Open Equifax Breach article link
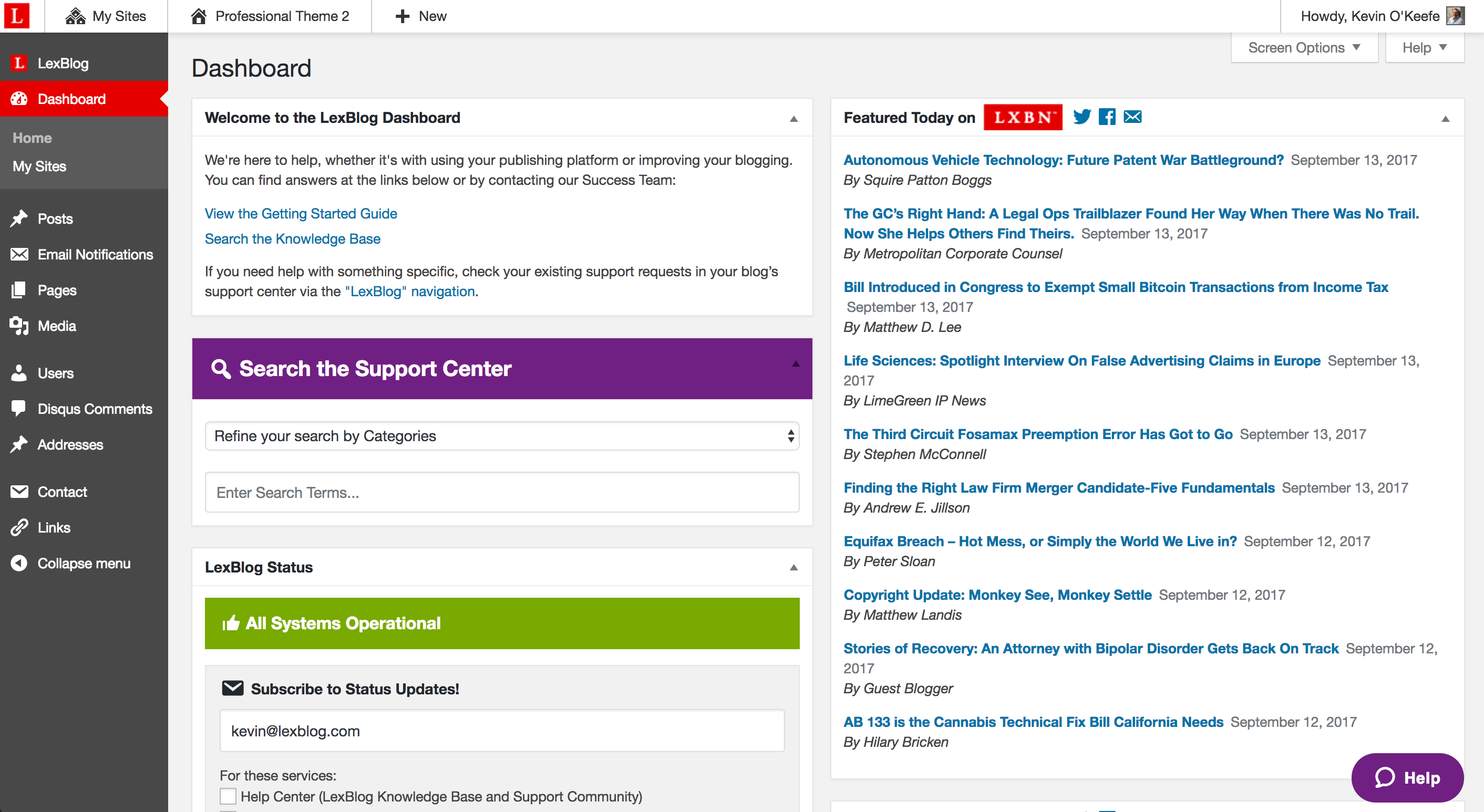Viewport: 1484px width, 812px height. (1040, 542)
